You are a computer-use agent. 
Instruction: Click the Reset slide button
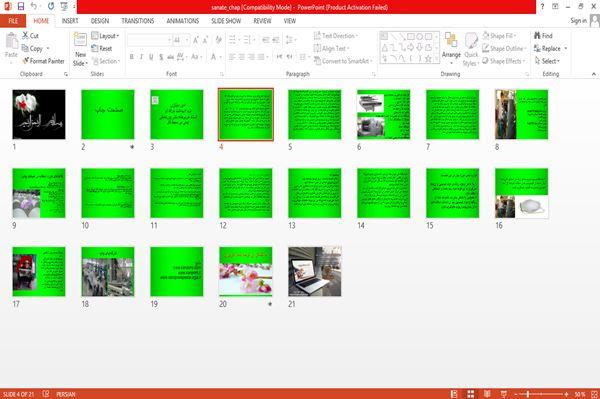click(102, 49)
